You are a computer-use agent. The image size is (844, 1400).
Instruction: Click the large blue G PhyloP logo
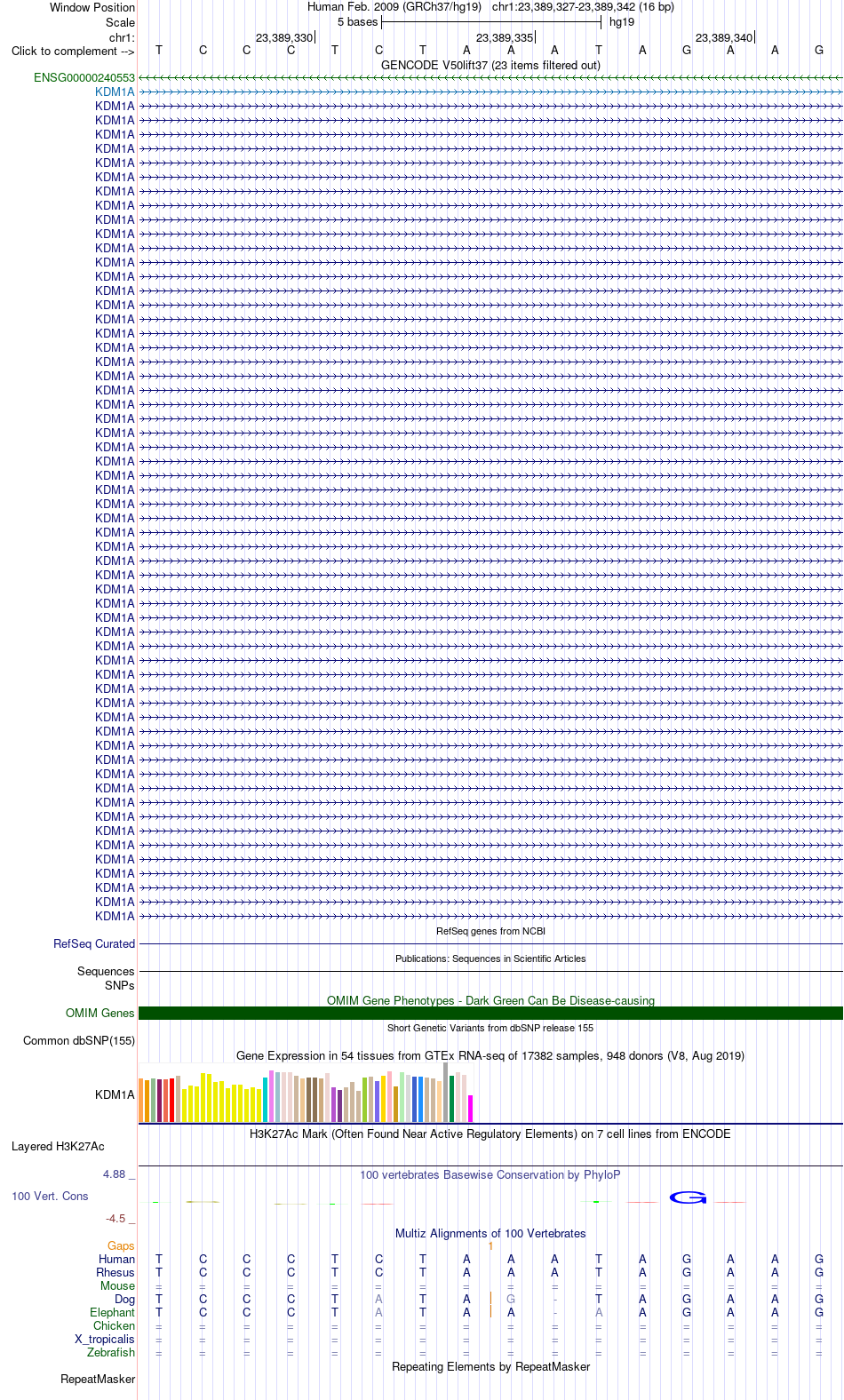pyautogui.click(x=688, y=1197)
